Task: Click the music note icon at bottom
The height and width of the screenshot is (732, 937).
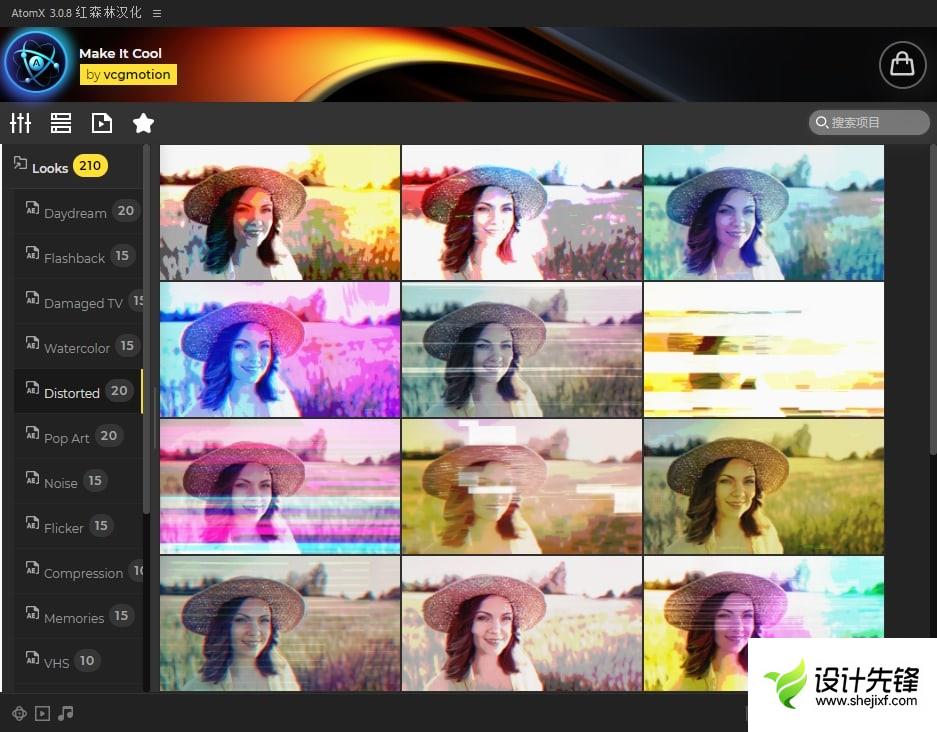Action: [x=66, y=713]
